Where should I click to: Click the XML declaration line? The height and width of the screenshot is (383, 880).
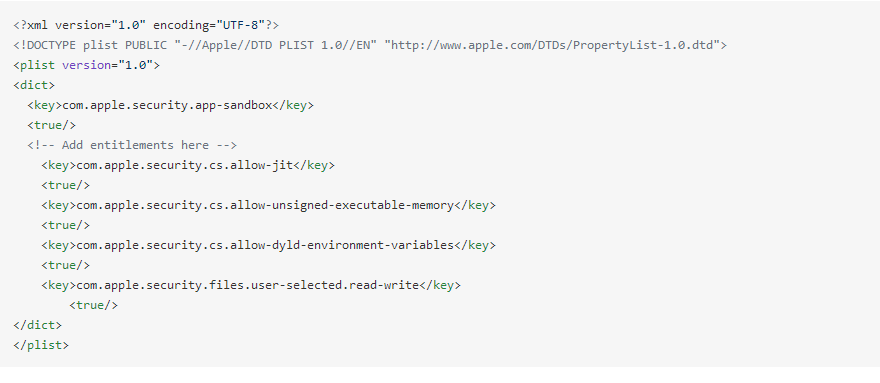coord(146,25)
